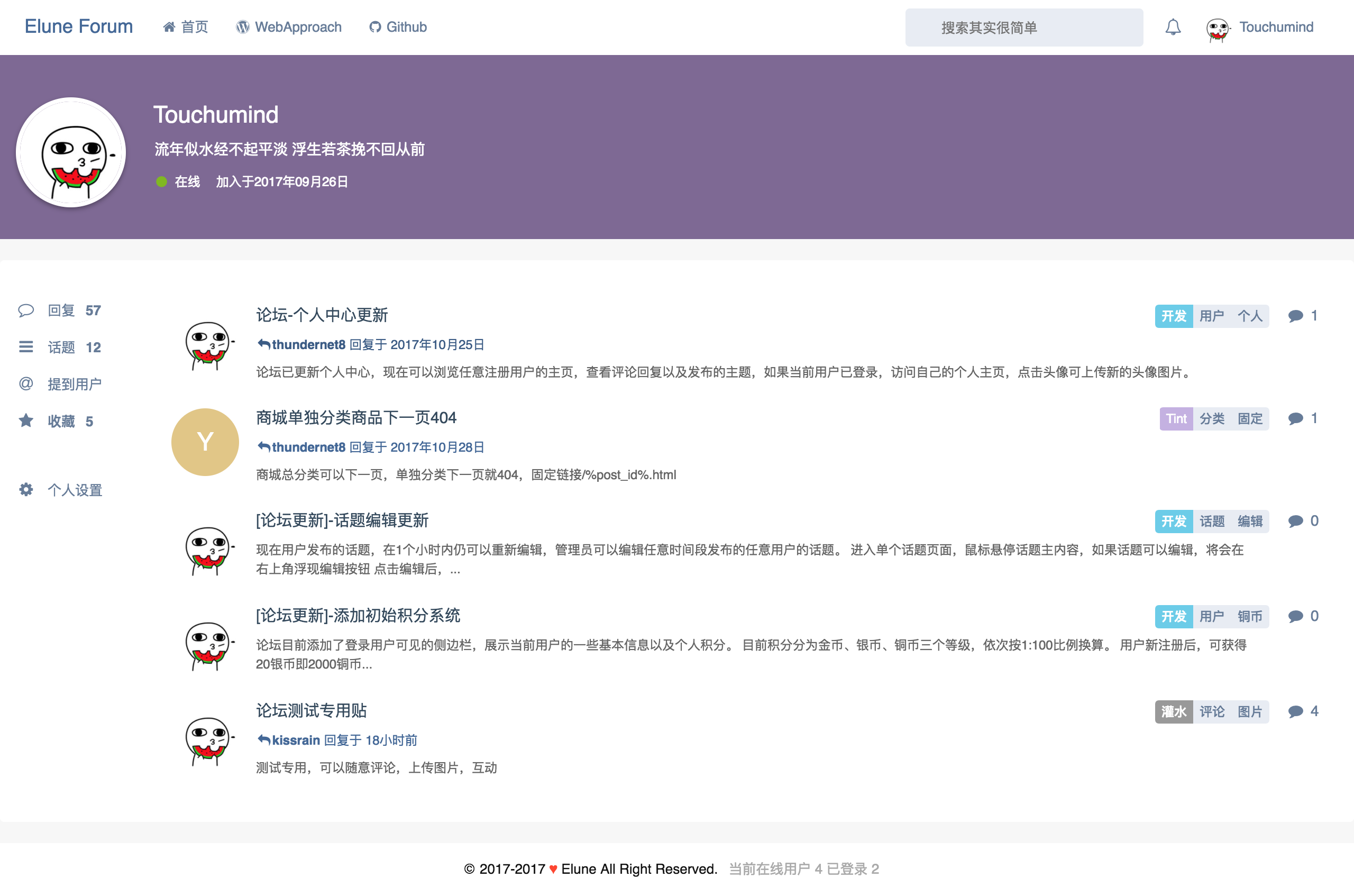1354x896 pixels.
Task: Click the purple Tint category tag
Action: tap(1176, 419)
